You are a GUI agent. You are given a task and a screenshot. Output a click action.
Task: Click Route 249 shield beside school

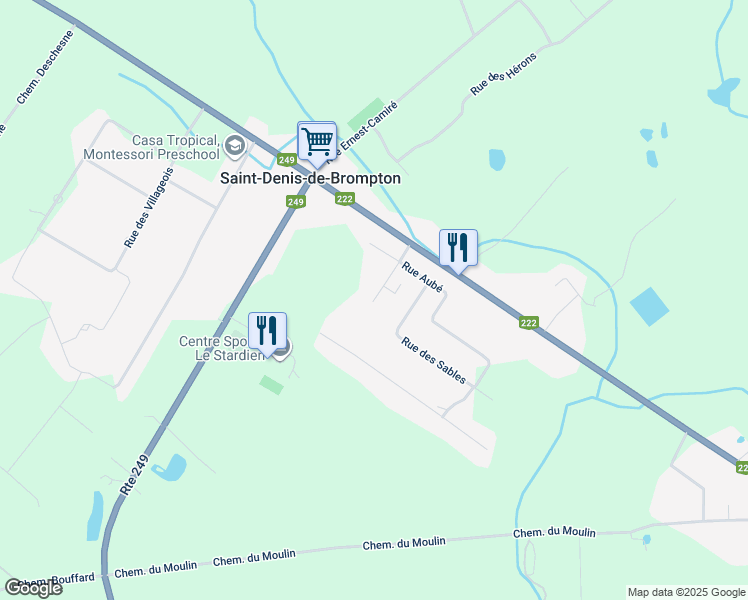(286, 159)
